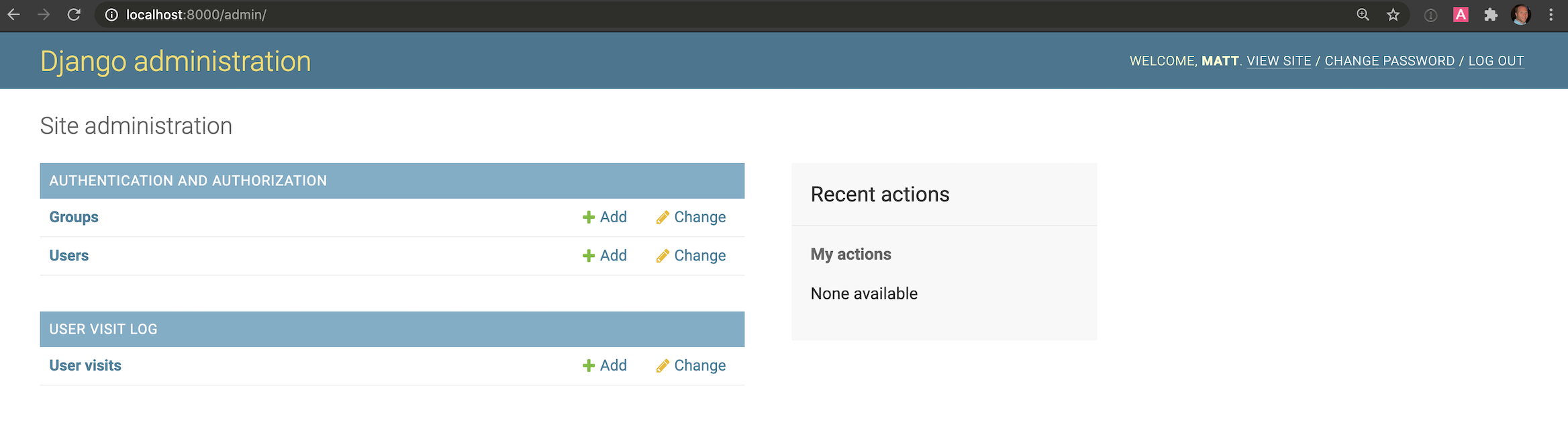Click Change next to Users
1568x427 pixels.
[x=691, y=256]
